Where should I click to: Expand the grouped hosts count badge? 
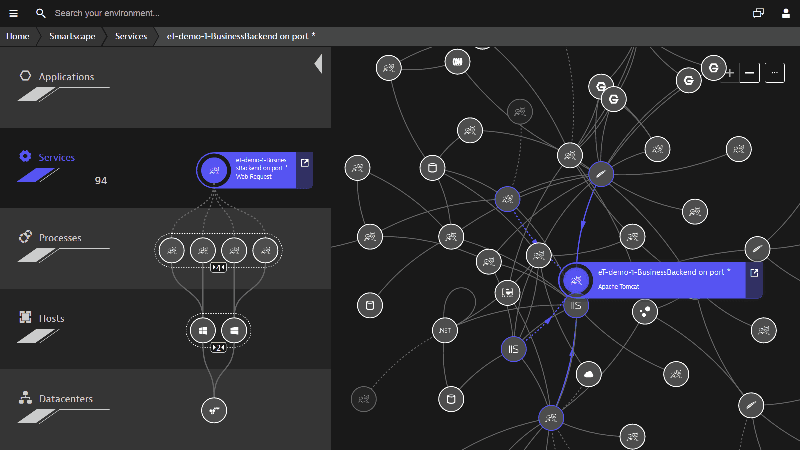pos(218,347)
